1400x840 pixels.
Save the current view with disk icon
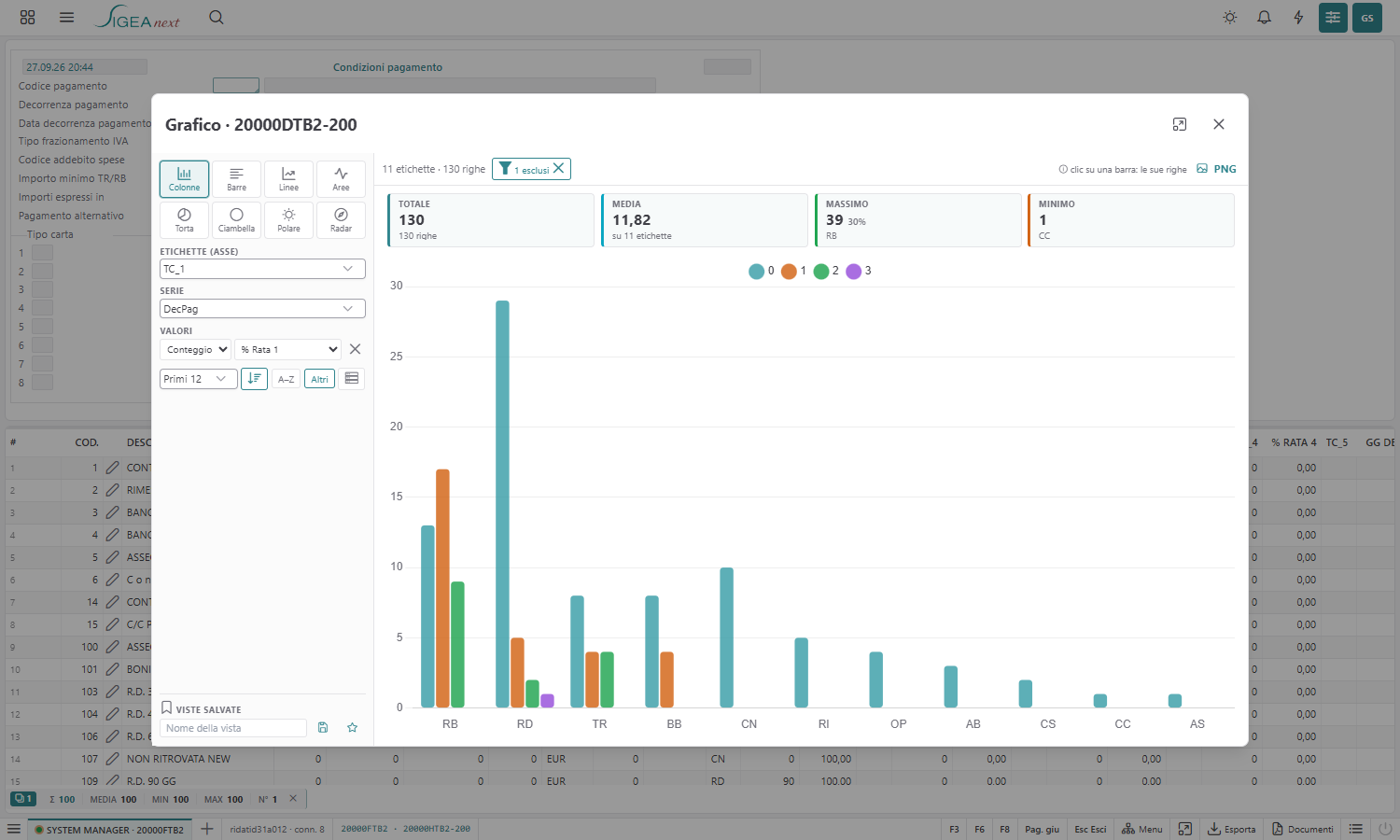(x=323, y=728)
